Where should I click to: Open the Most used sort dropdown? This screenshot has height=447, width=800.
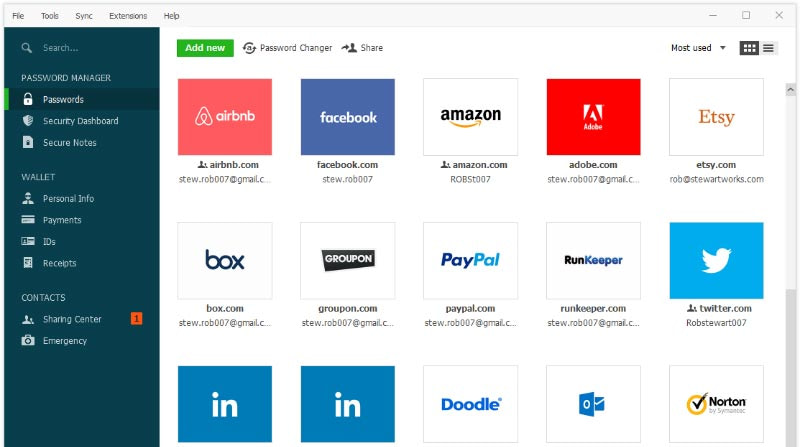click(x=698, y=48)
